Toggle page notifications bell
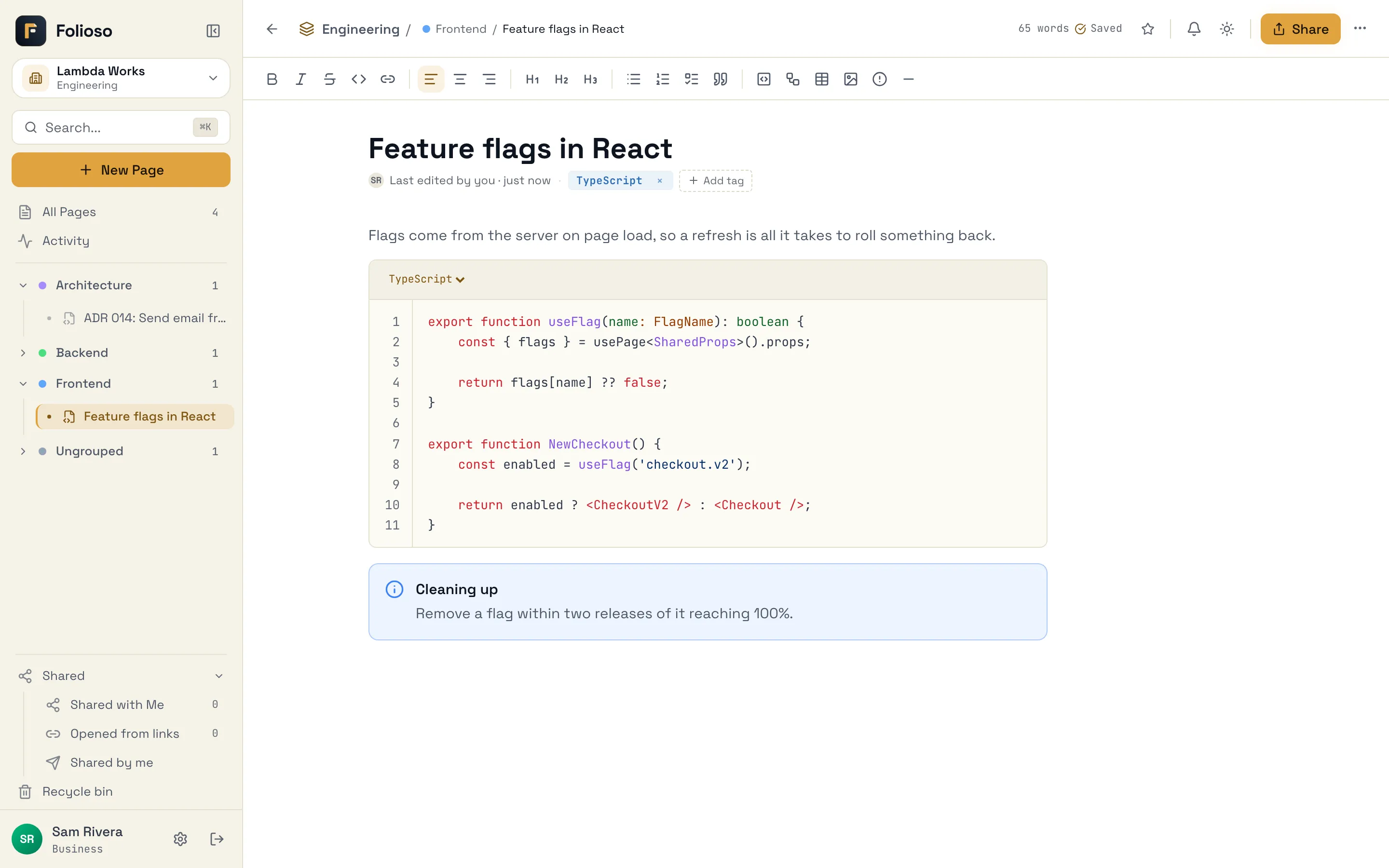Viewport: 1389px width, 868px height. click(1194, 29)
